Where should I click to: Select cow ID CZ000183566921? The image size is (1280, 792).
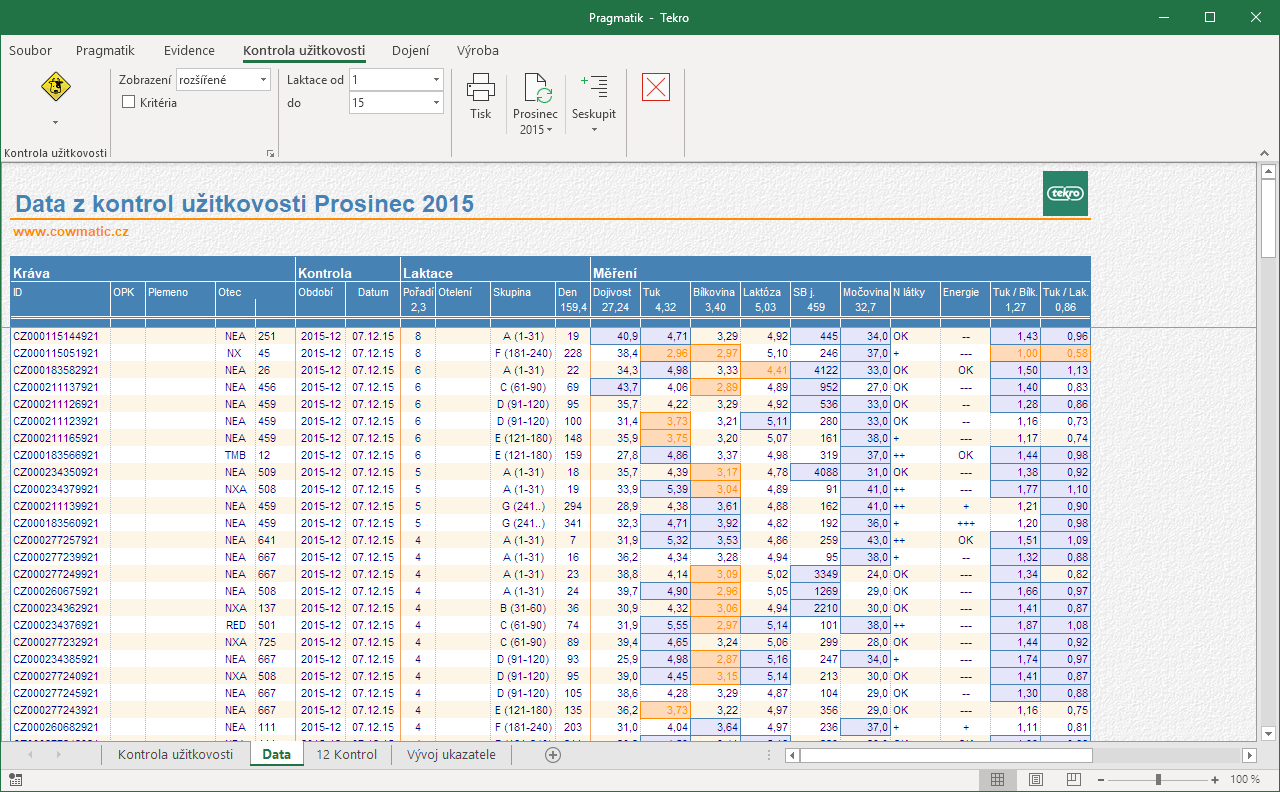pos(56,455)
